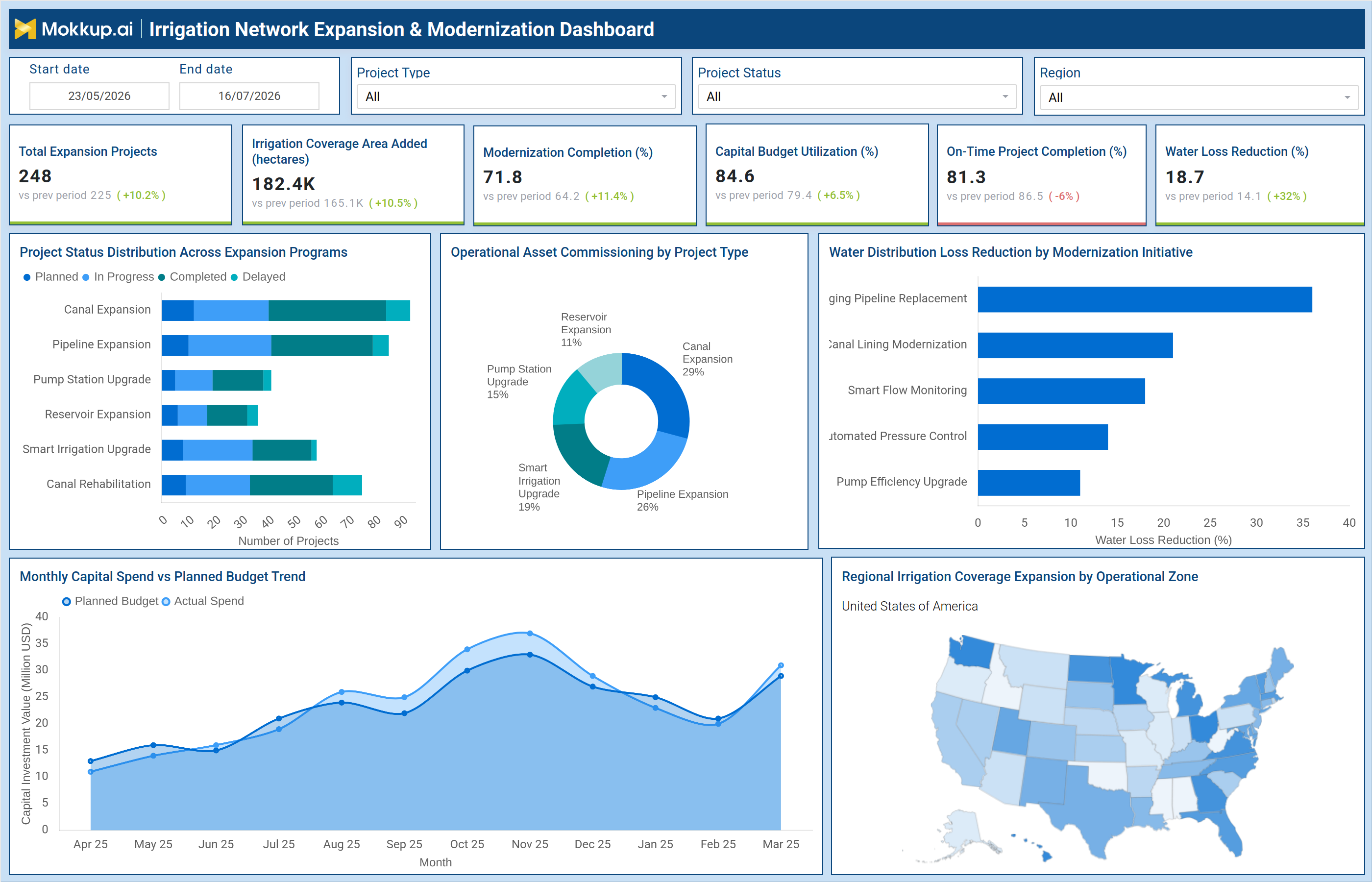Expand the Region dropdown

pos(1199,98)
